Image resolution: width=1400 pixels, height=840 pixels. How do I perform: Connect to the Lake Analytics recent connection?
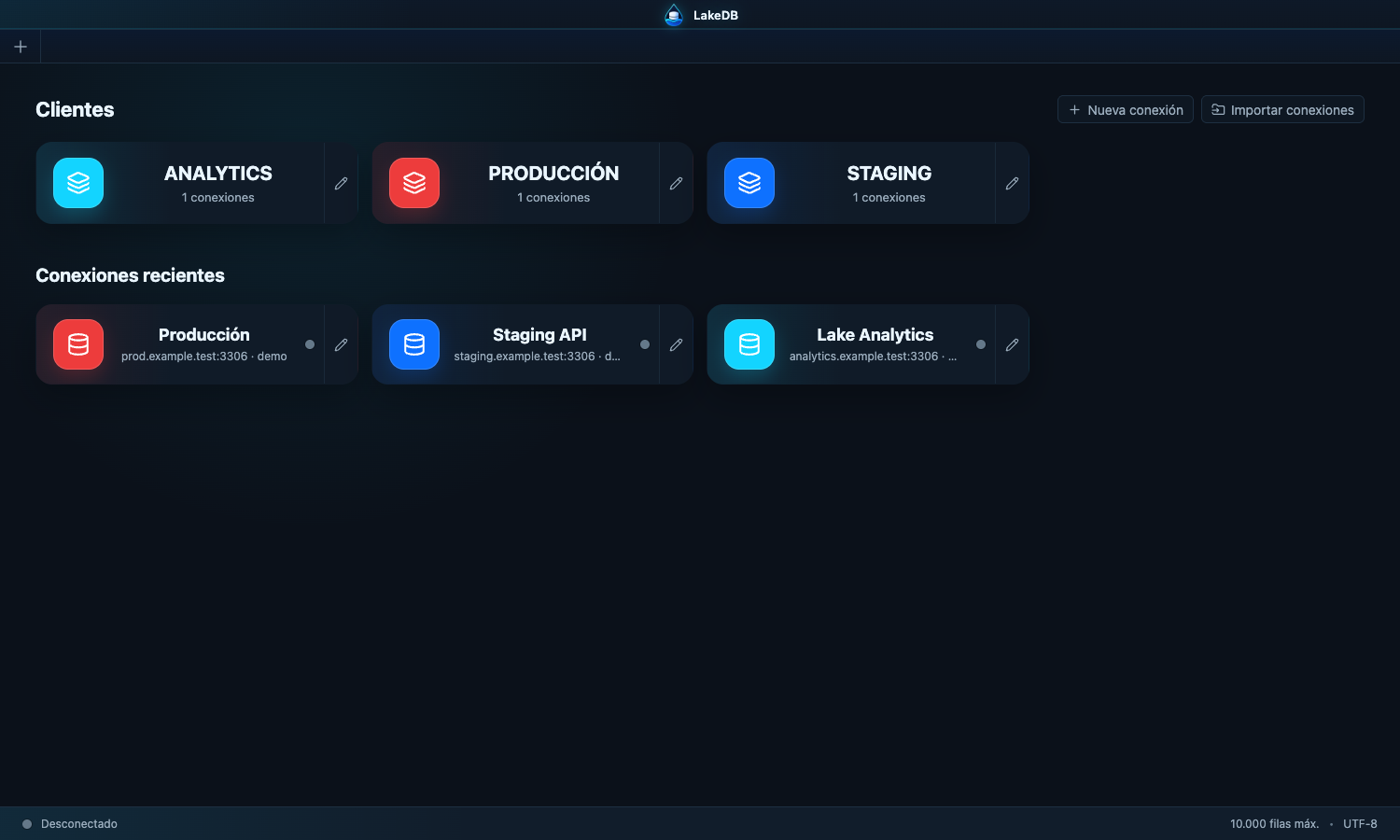coord(851,344)
